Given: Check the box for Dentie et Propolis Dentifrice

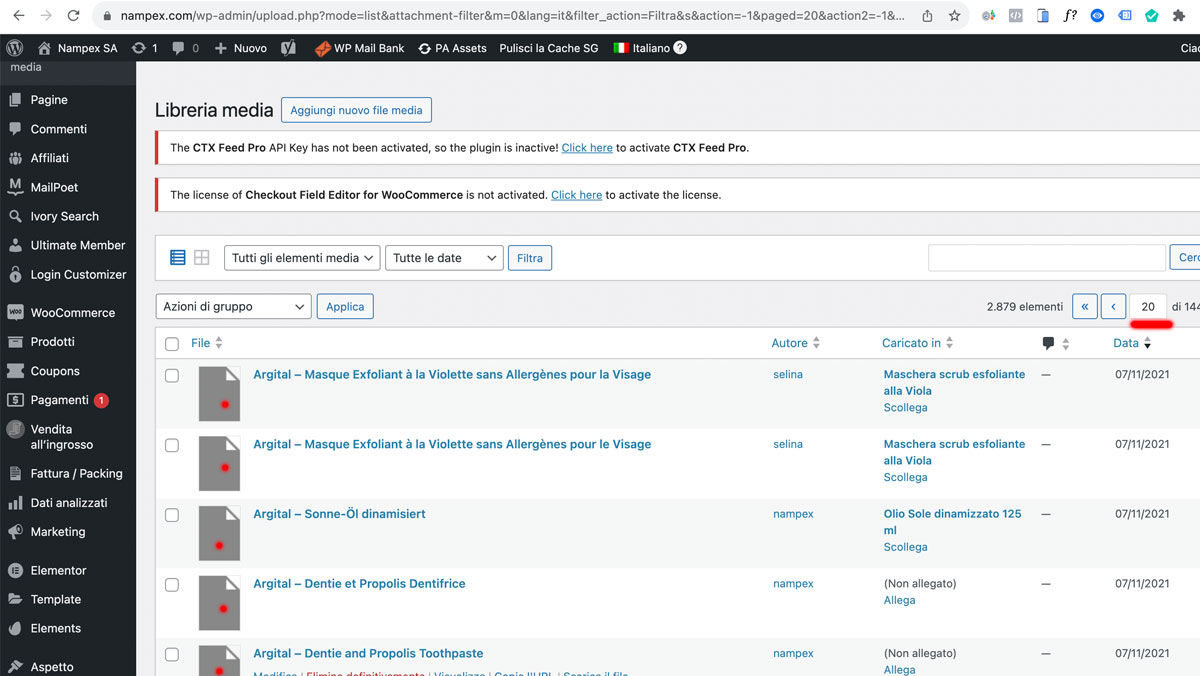Looking at the screenshot, I should [x=172, y=585].
